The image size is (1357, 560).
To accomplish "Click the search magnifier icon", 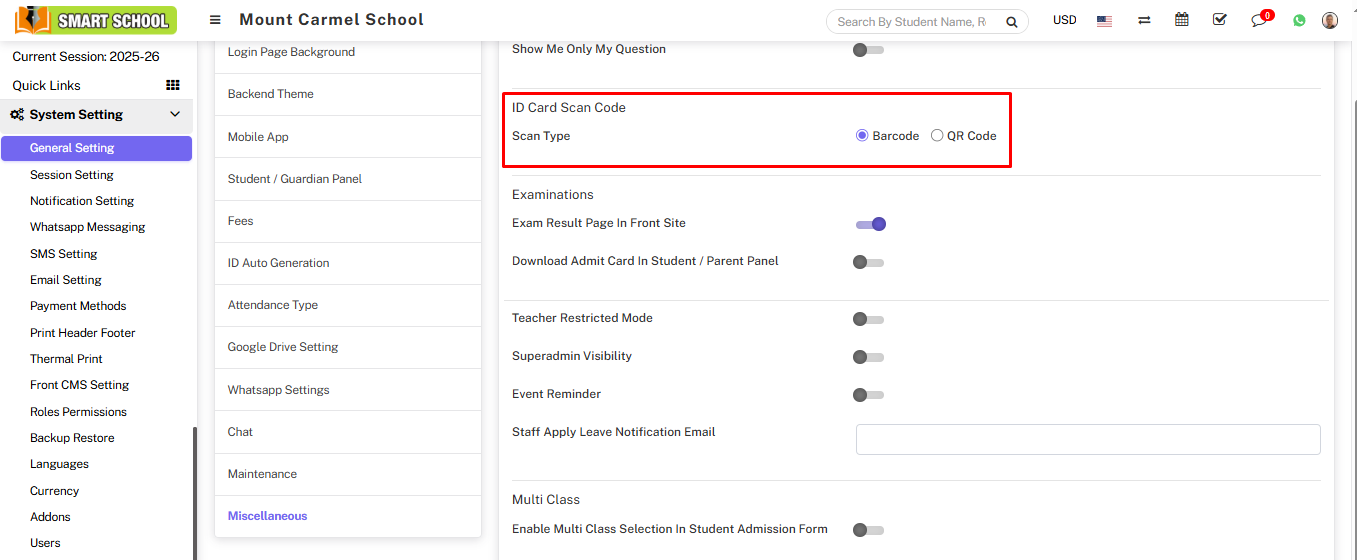I will click(x=1011, y=22).
